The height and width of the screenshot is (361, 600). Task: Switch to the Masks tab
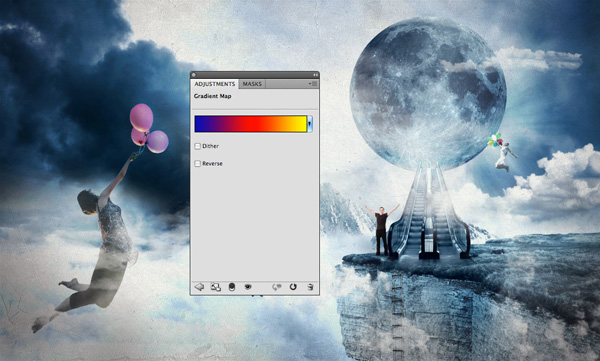coord(252,84)
